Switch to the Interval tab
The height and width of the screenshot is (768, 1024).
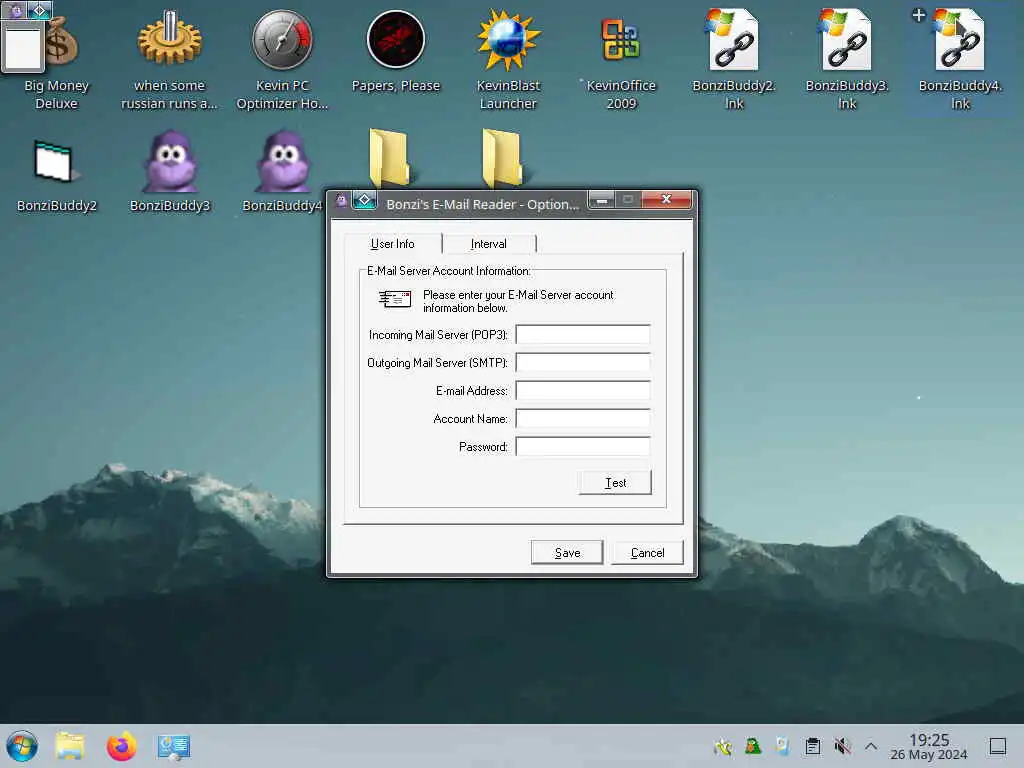pos(488,244)
